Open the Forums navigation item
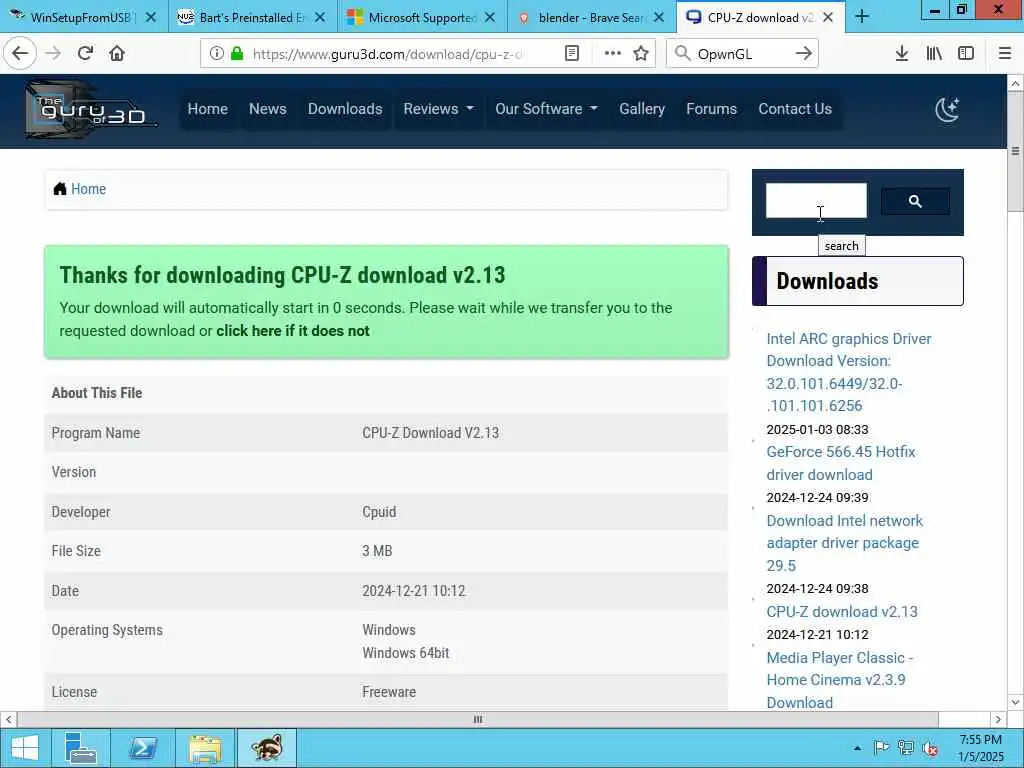1024x768 pixels. point(711,109)
